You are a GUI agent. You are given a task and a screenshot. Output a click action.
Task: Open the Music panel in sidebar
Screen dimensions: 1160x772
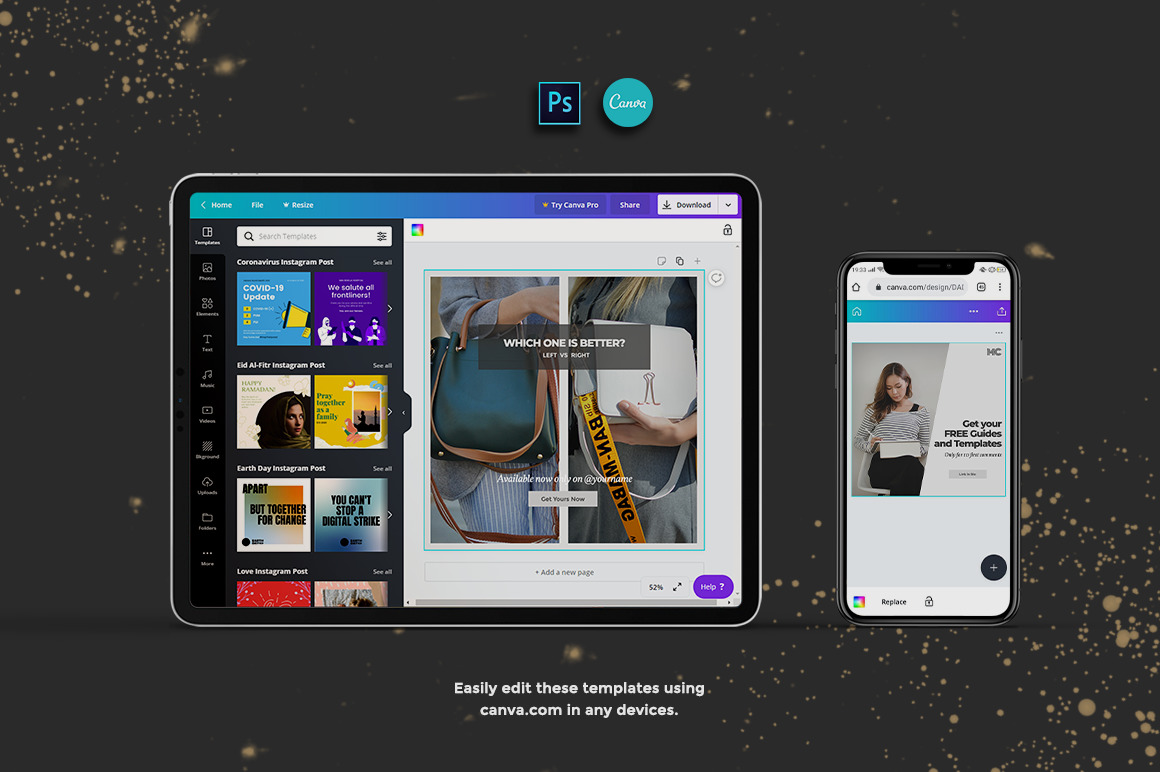tap(207, 378)
